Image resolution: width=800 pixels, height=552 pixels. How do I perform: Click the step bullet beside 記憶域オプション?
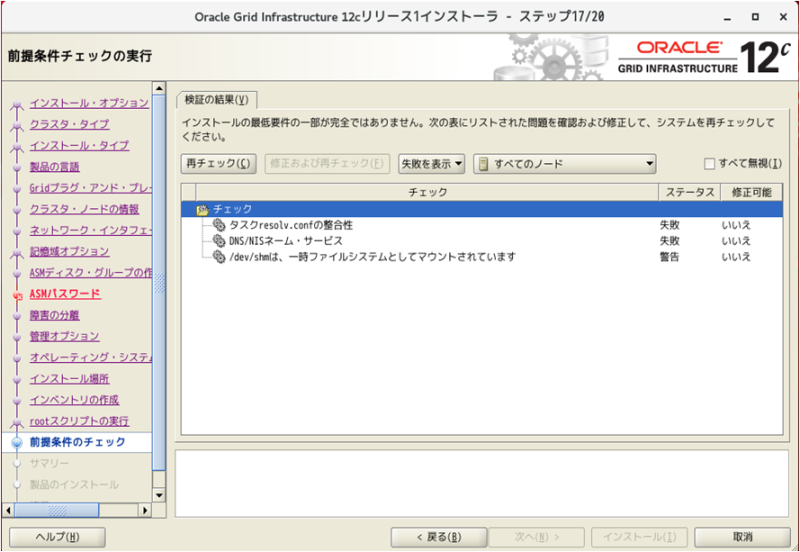point(17,253)
